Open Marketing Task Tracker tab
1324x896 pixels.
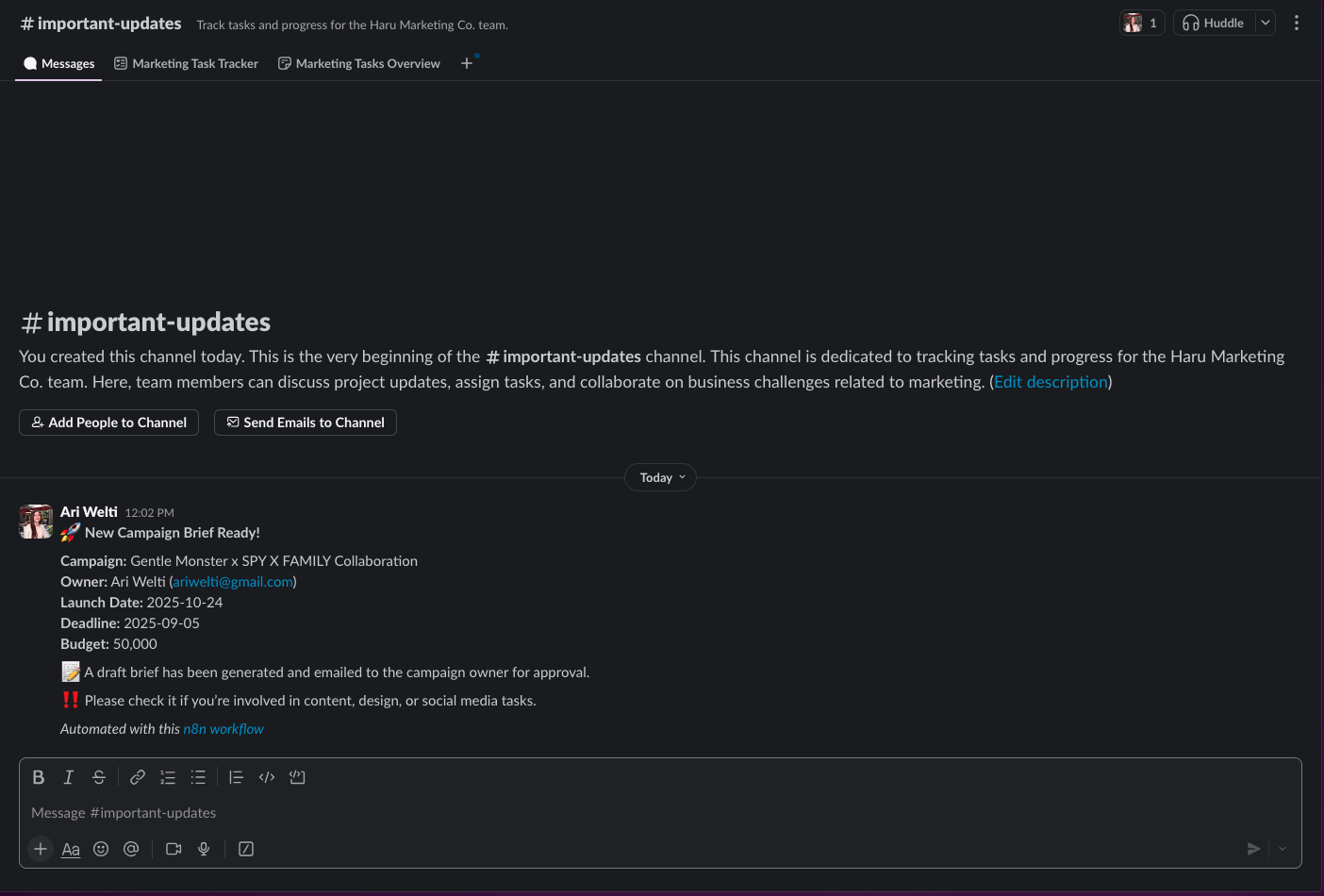(x=186, y=63)
